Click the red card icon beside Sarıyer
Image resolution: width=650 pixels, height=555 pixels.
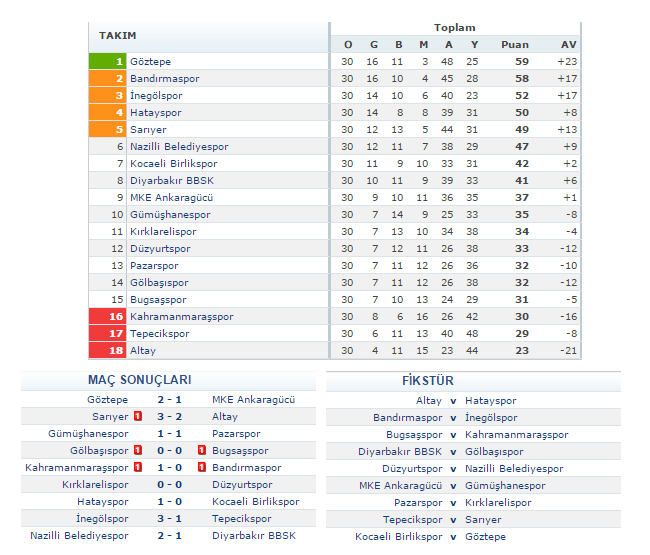137,416
